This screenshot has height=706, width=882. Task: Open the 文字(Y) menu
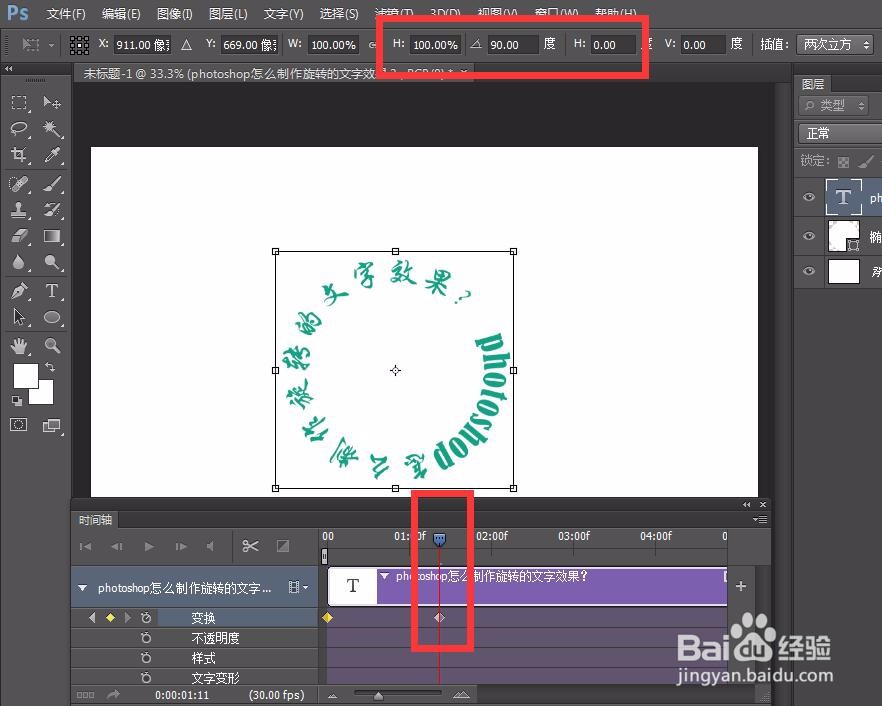(284, 14)
